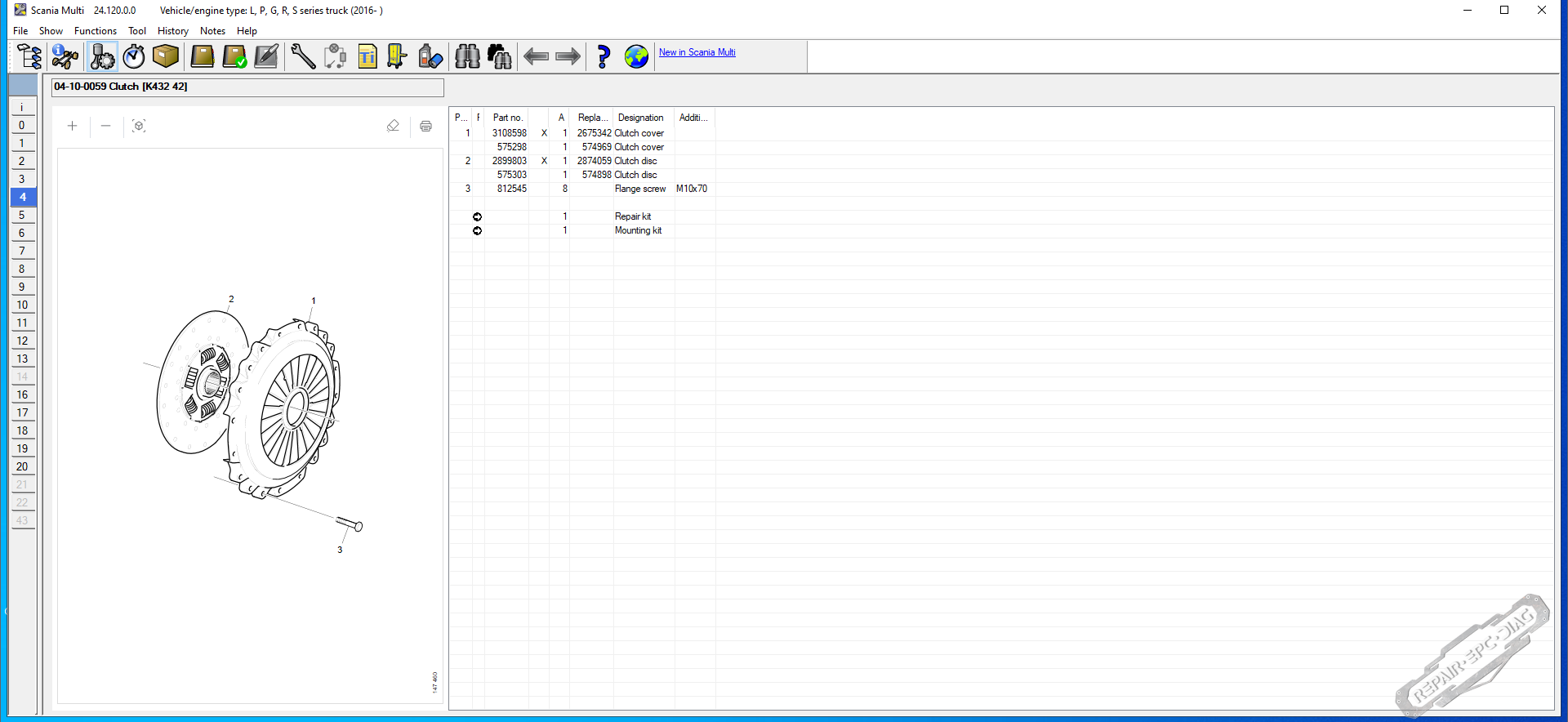
Task: Open the tree structure view icon
Action: 29,56
